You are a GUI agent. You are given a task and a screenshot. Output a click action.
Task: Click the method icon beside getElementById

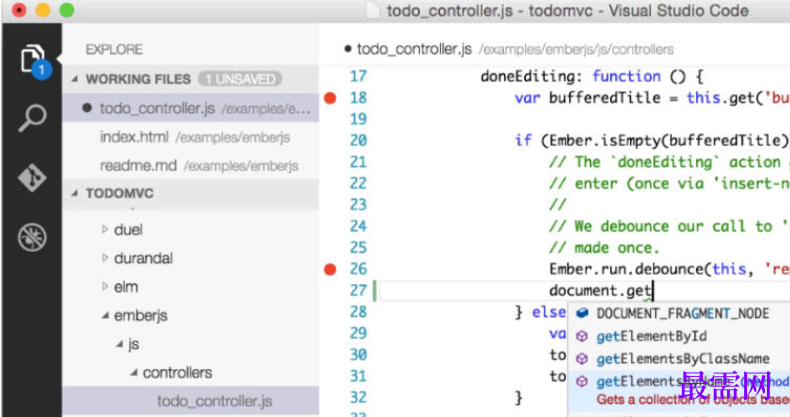pos(582,336)
